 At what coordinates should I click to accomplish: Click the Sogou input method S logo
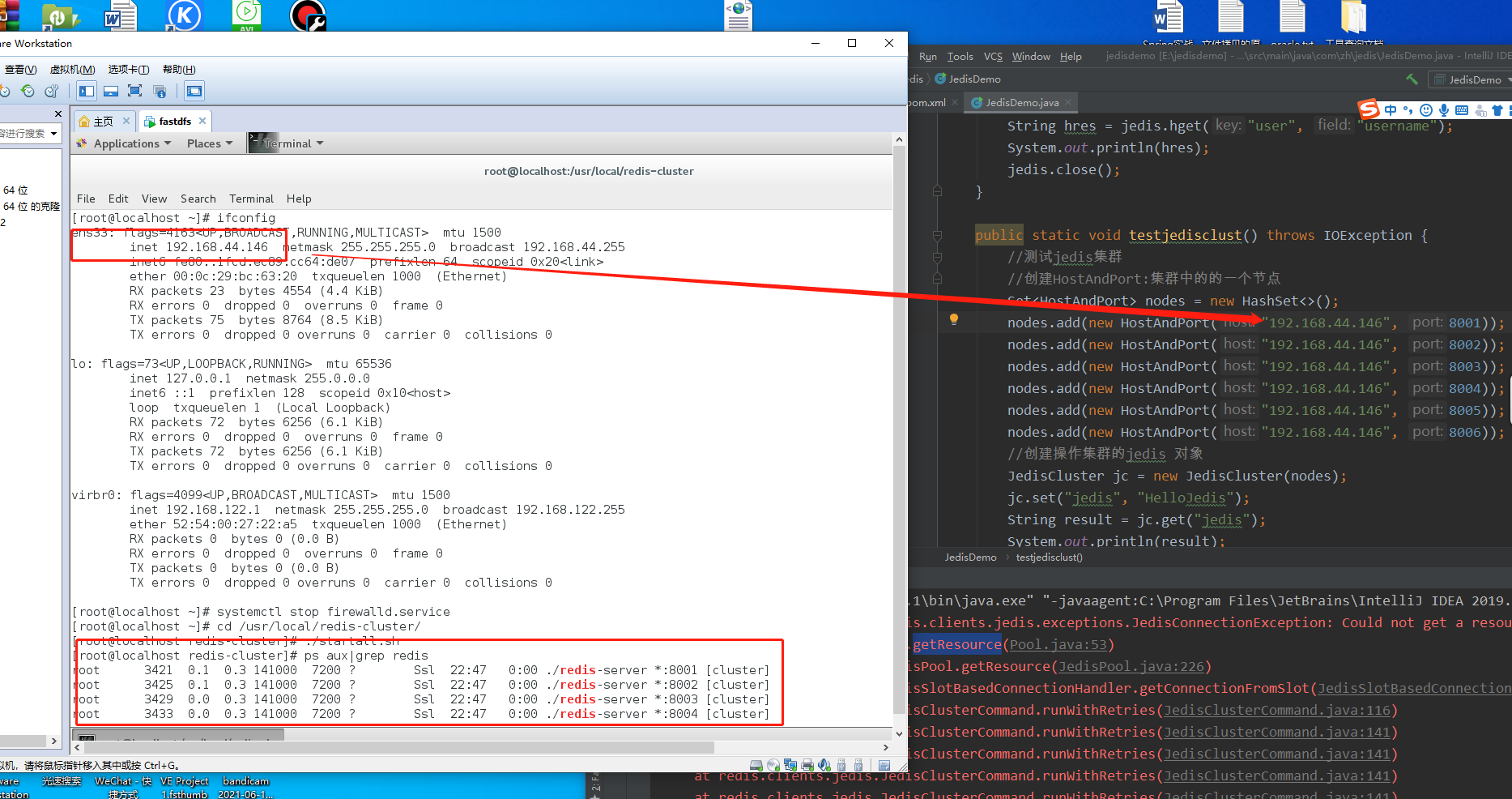pyautogui.click(x=1369, y=109)
